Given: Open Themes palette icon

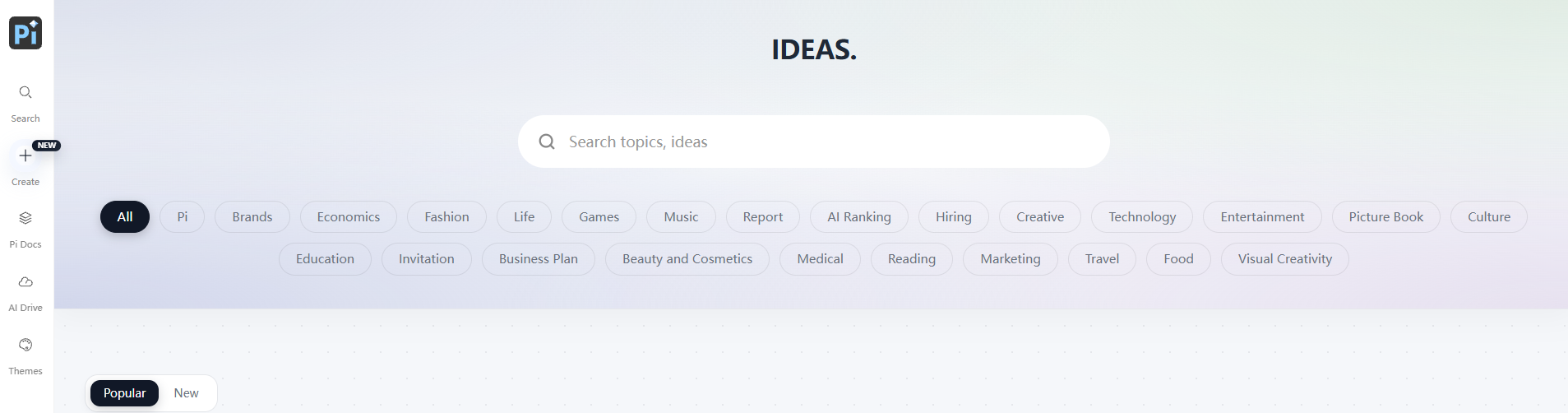Looking at the screenshot, I should tap(25, 345).
